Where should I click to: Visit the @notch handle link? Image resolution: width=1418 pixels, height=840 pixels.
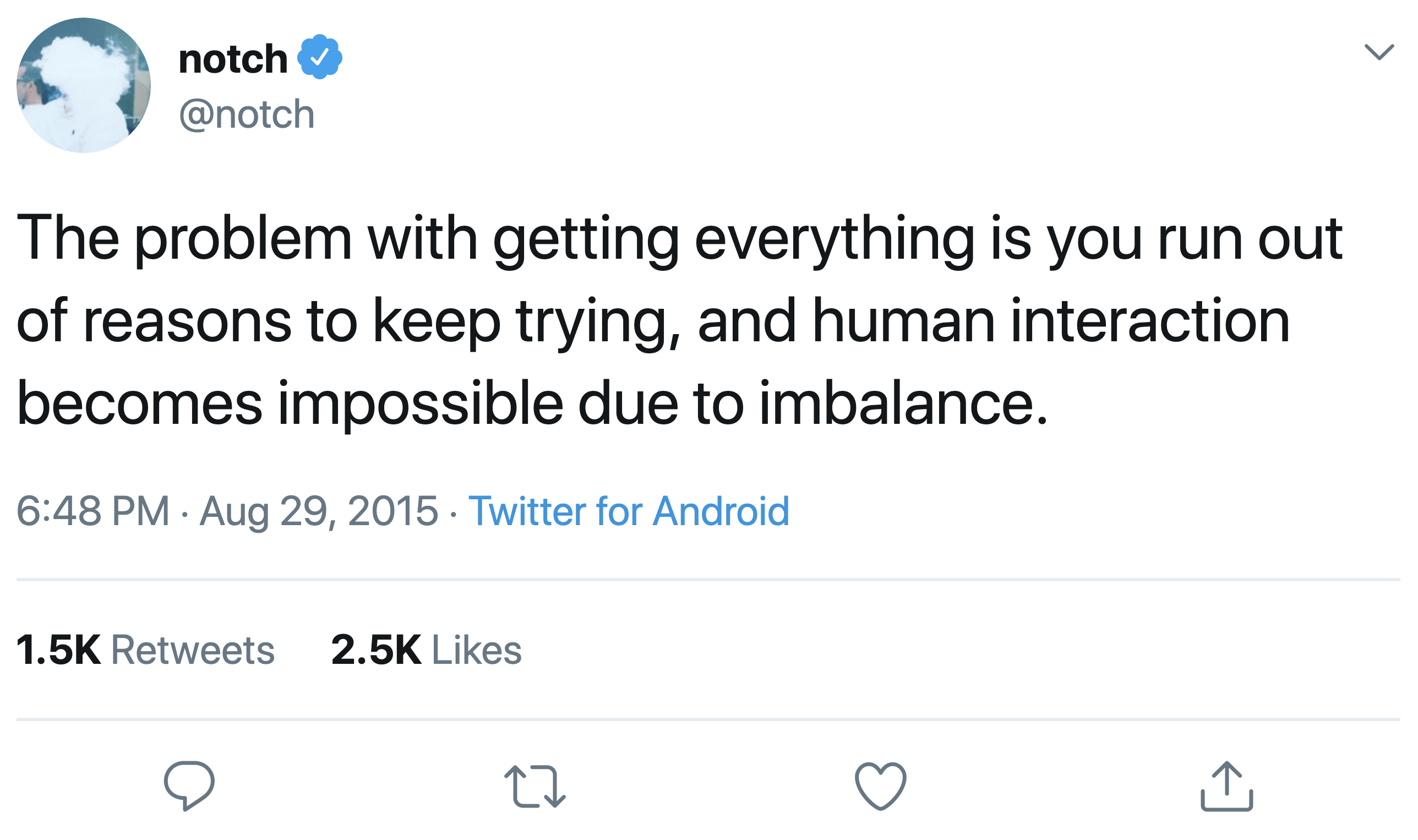point(247,114)
